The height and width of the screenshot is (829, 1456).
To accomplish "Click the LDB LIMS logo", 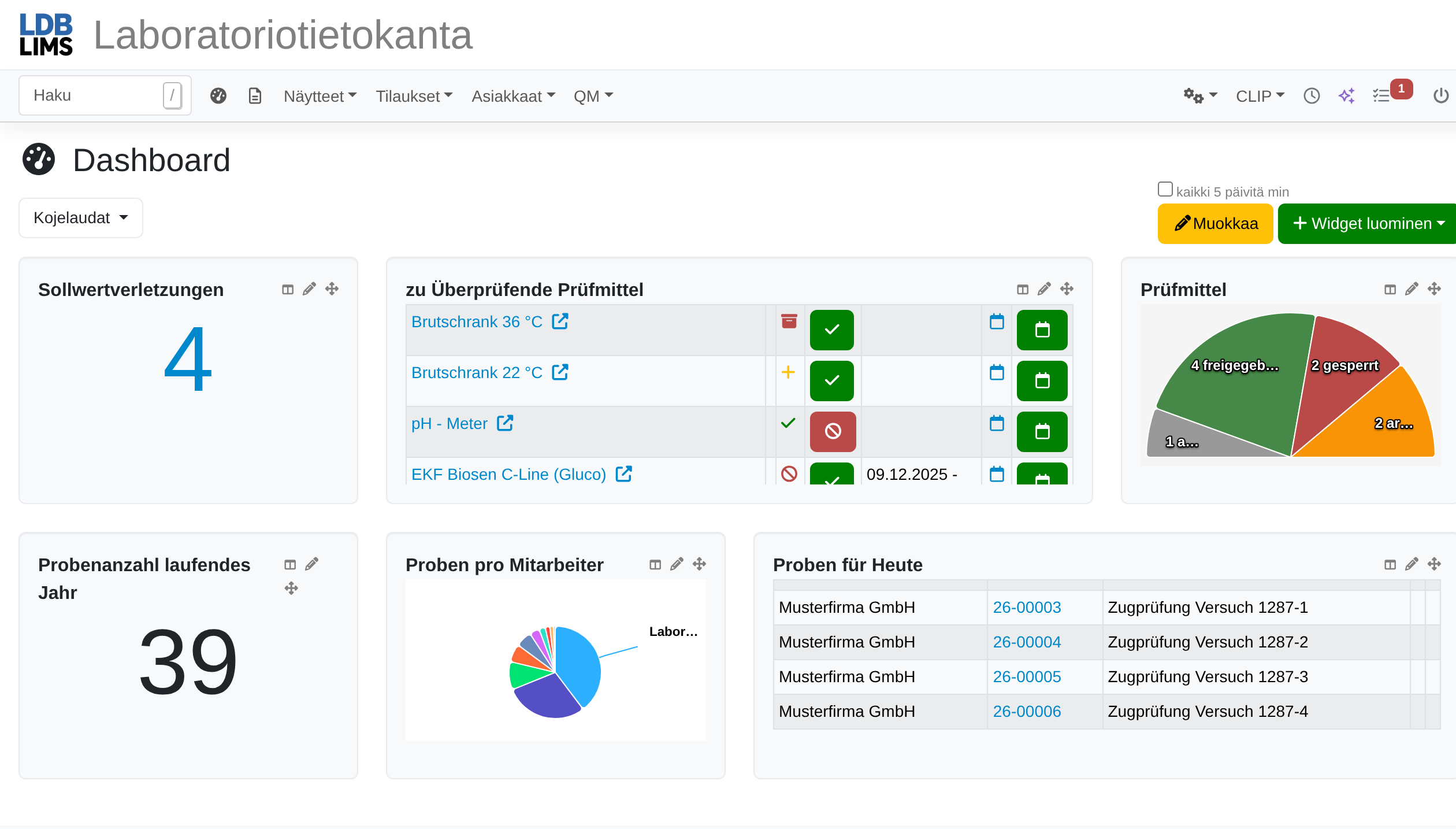I will click(46, 35).
